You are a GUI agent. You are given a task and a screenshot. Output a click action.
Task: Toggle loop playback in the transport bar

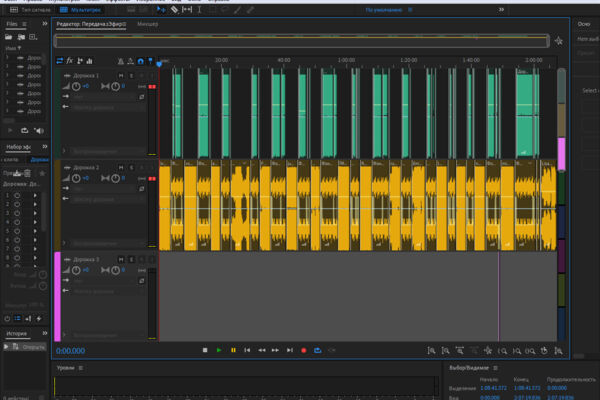click(318, 350)
